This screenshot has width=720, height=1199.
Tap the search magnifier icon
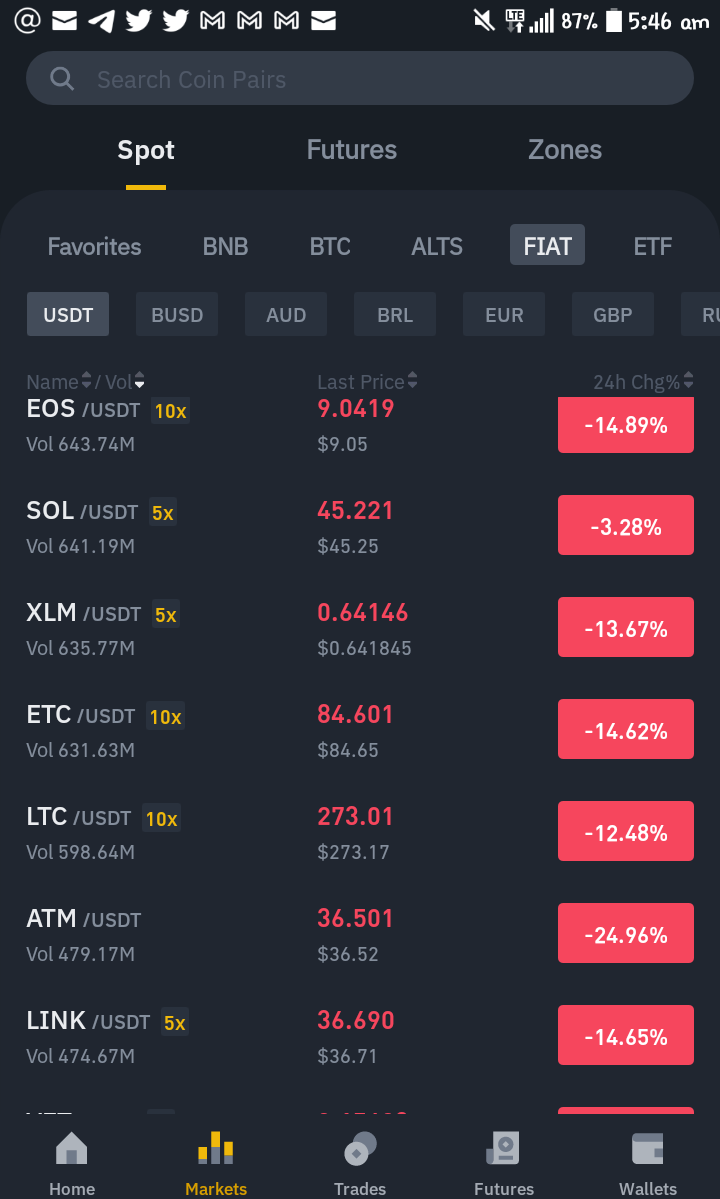click(61, 79)
